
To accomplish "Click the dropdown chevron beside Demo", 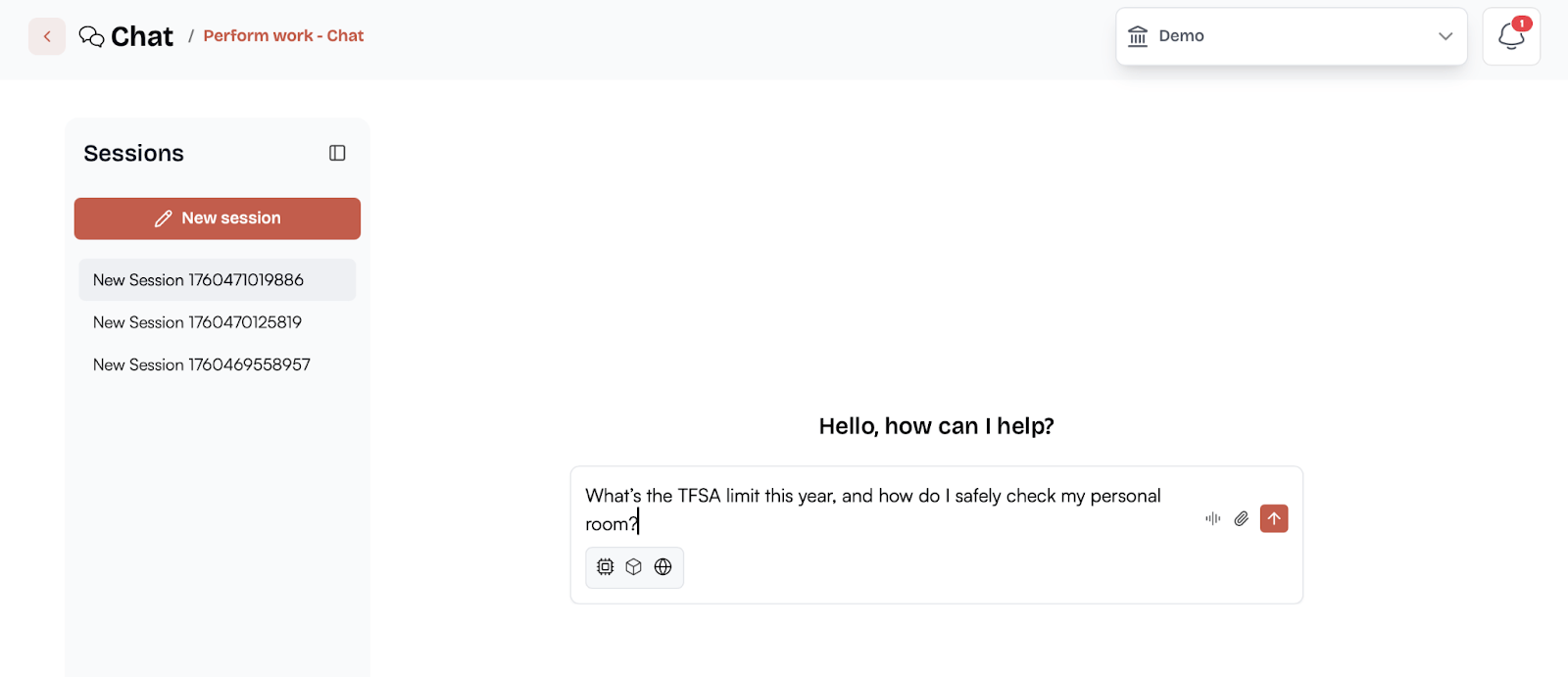I will click(x=1445, y=36).
